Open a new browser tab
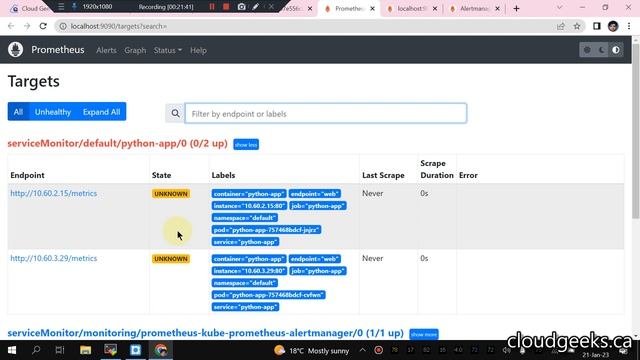 tap(516, 8)
